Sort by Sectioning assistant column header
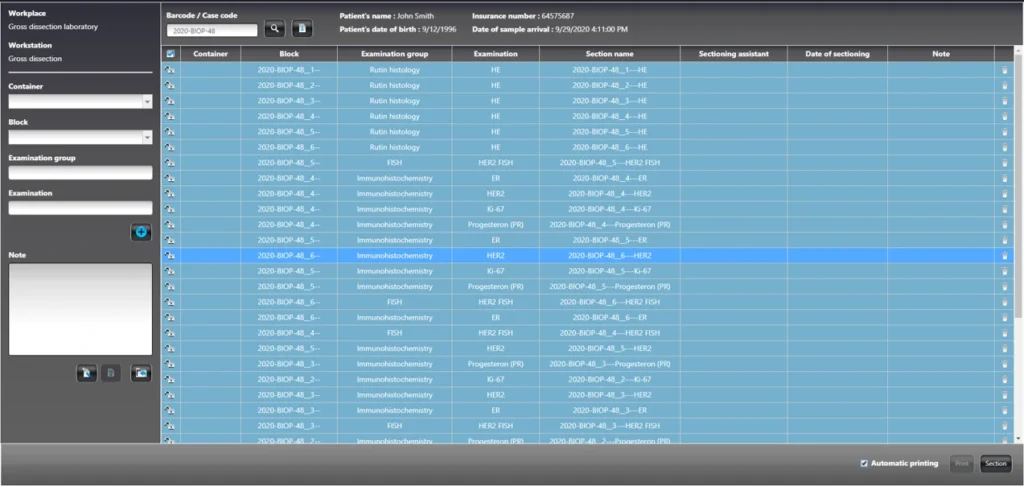Image resolution: width=1024 pixels, height=486 pixels. (733, 54)
